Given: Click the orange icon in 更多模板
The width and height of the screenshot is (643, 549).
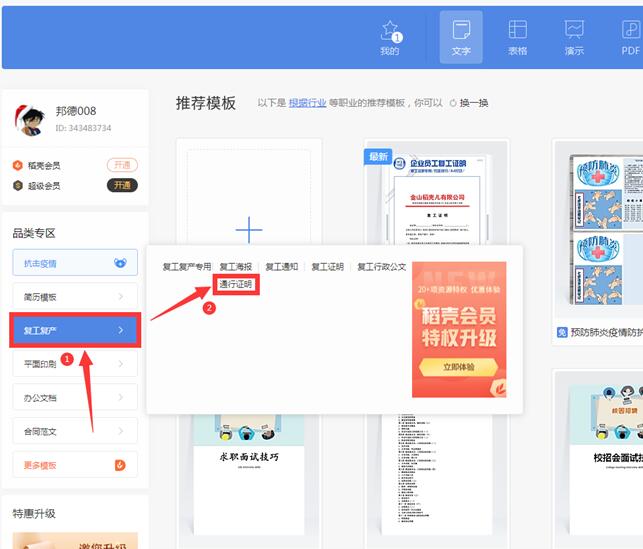Looking at the screenshot, I should (x=120, y=465).
